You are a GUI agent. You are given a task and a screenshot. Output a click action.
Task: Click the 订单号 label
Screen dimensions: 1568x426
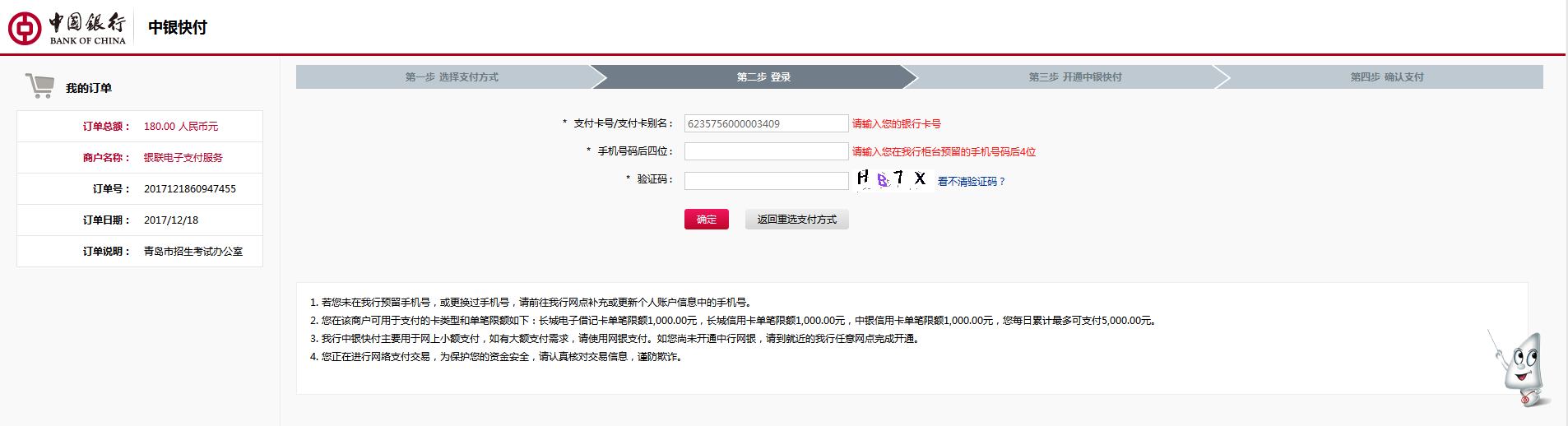[x=111, y=189]
